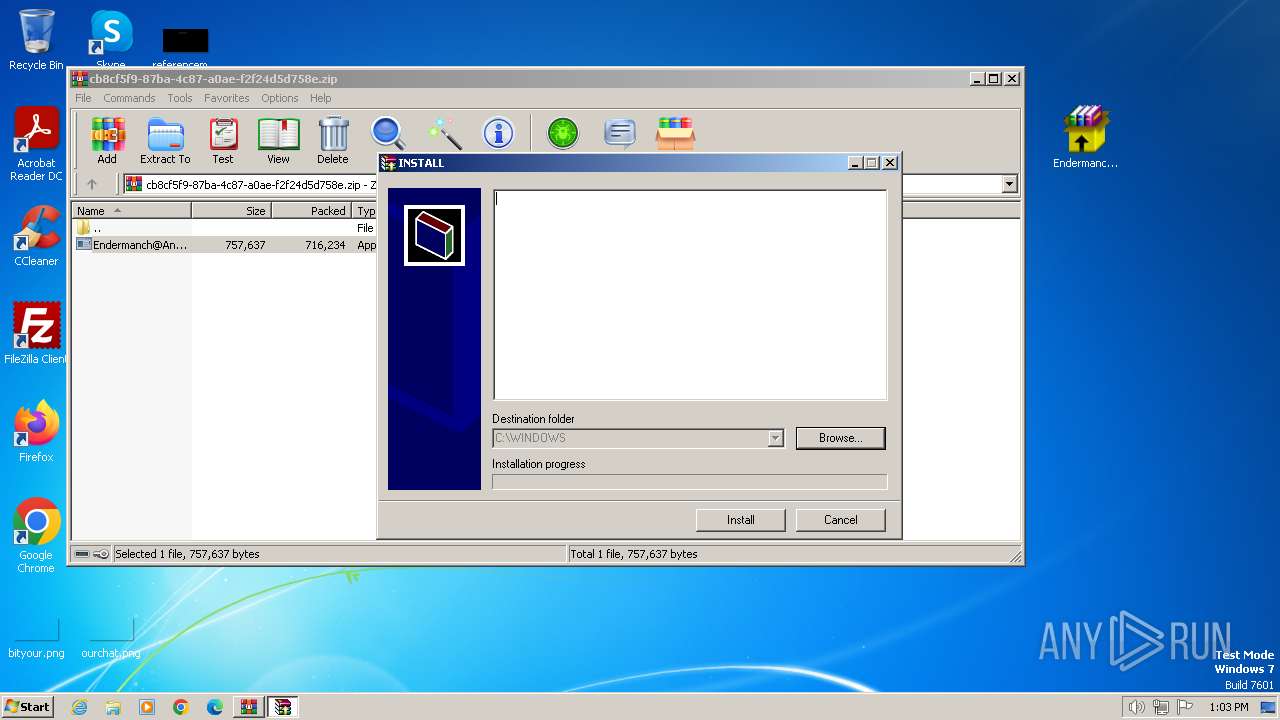Viewport: 1280px width, 720px height.
Task: Open the Commands menu
Action: [129, 98]
